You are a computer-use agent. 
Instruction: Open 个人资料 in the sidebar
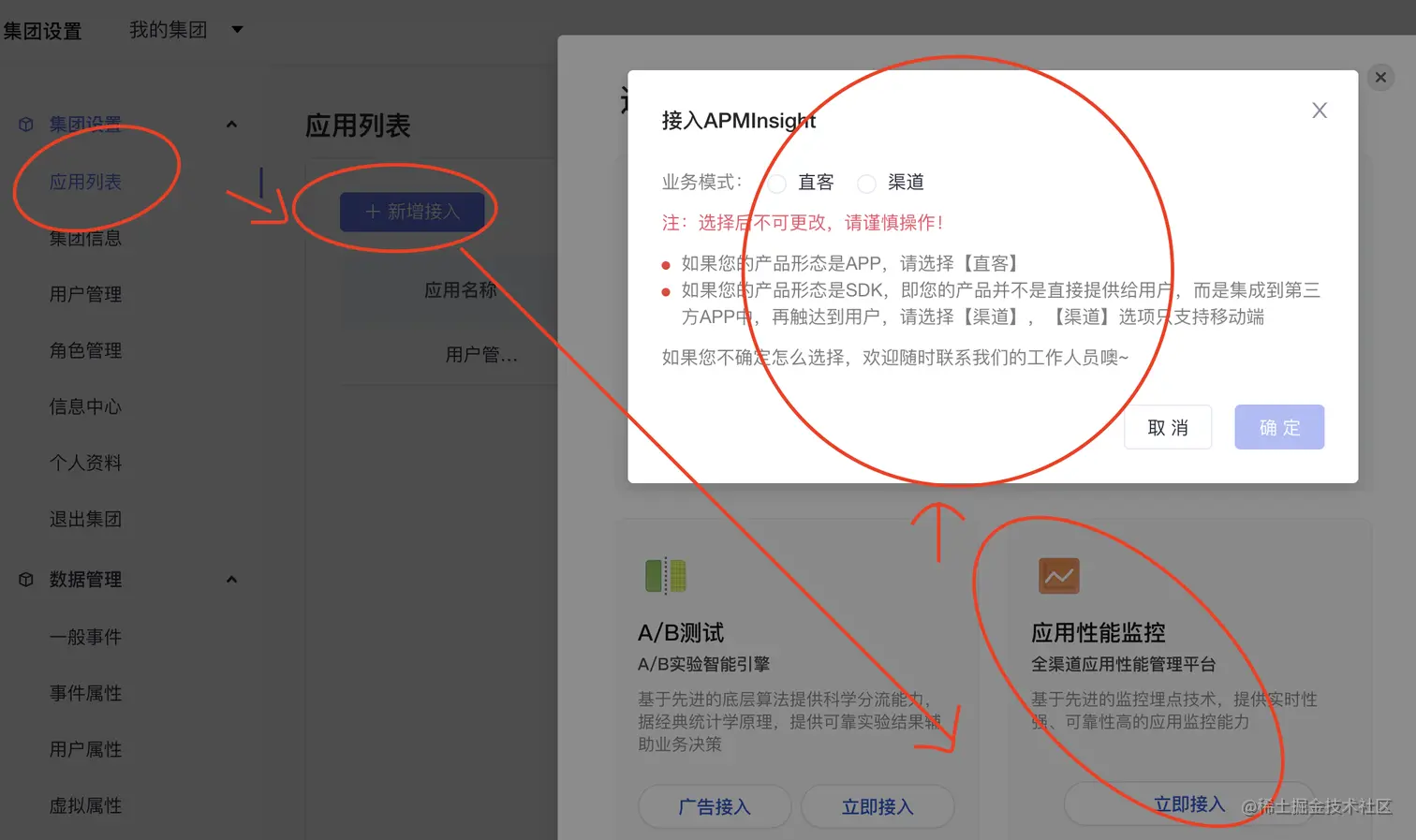pos(85,463)
